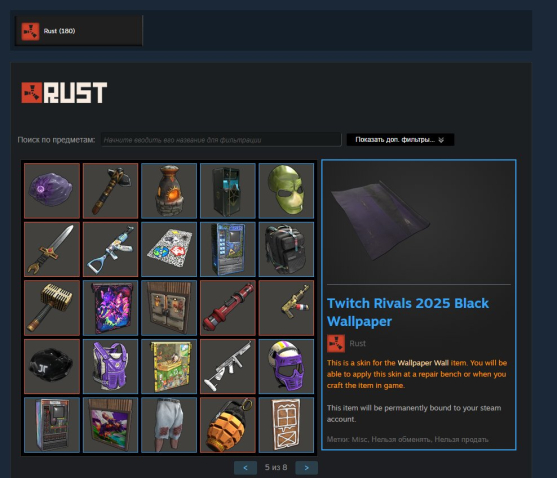Open the Twitch Rivals 2025 Black Wallpaper link
The width and height of the screenshot is (557, 478).
pos(408,312)
